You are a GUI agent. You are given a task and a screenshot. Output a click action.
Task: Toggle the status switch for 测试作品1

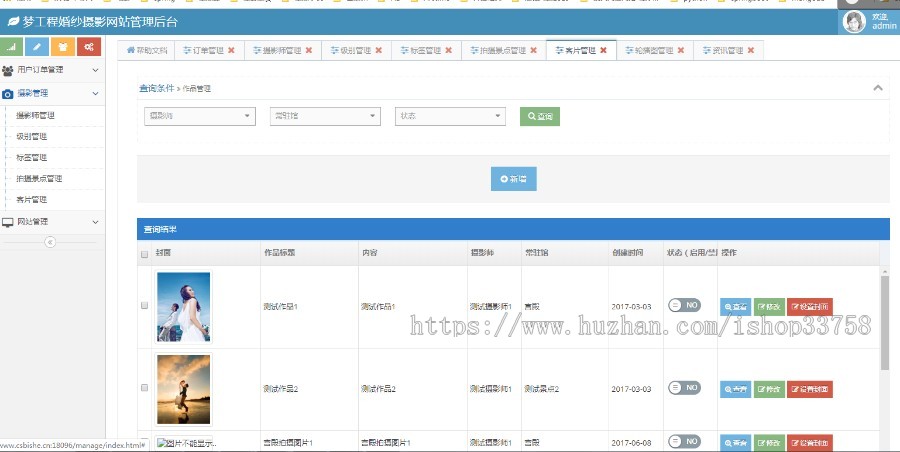pyautogui.click(x=684, y=305)
